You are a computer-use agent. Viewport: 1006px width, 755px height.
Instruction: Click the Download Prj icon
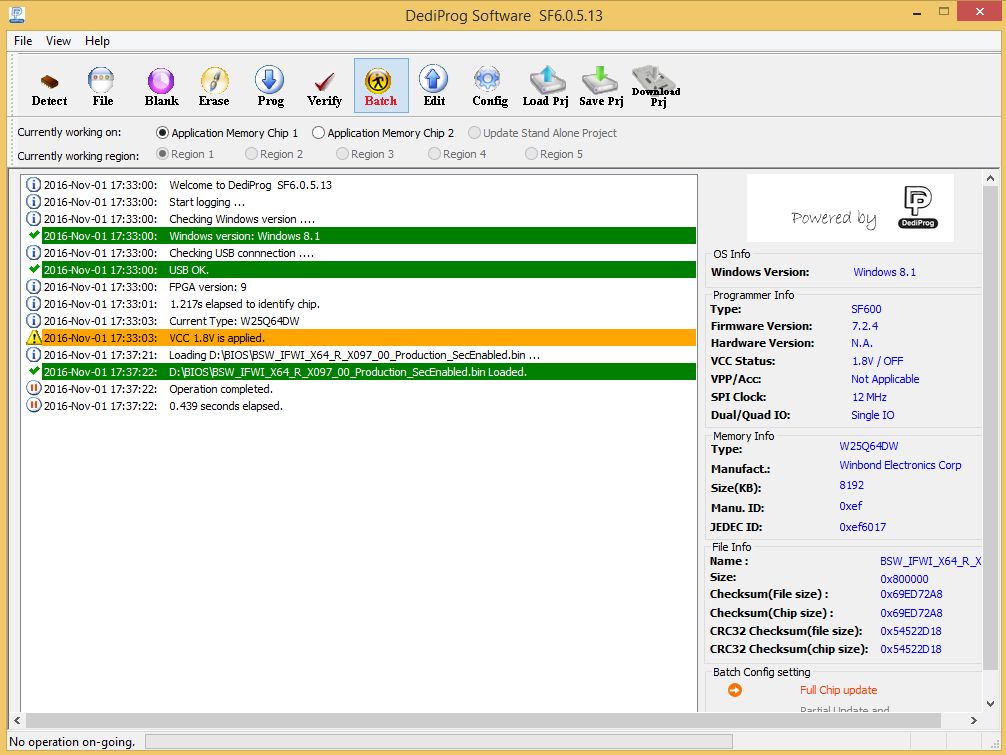(656, 86)
